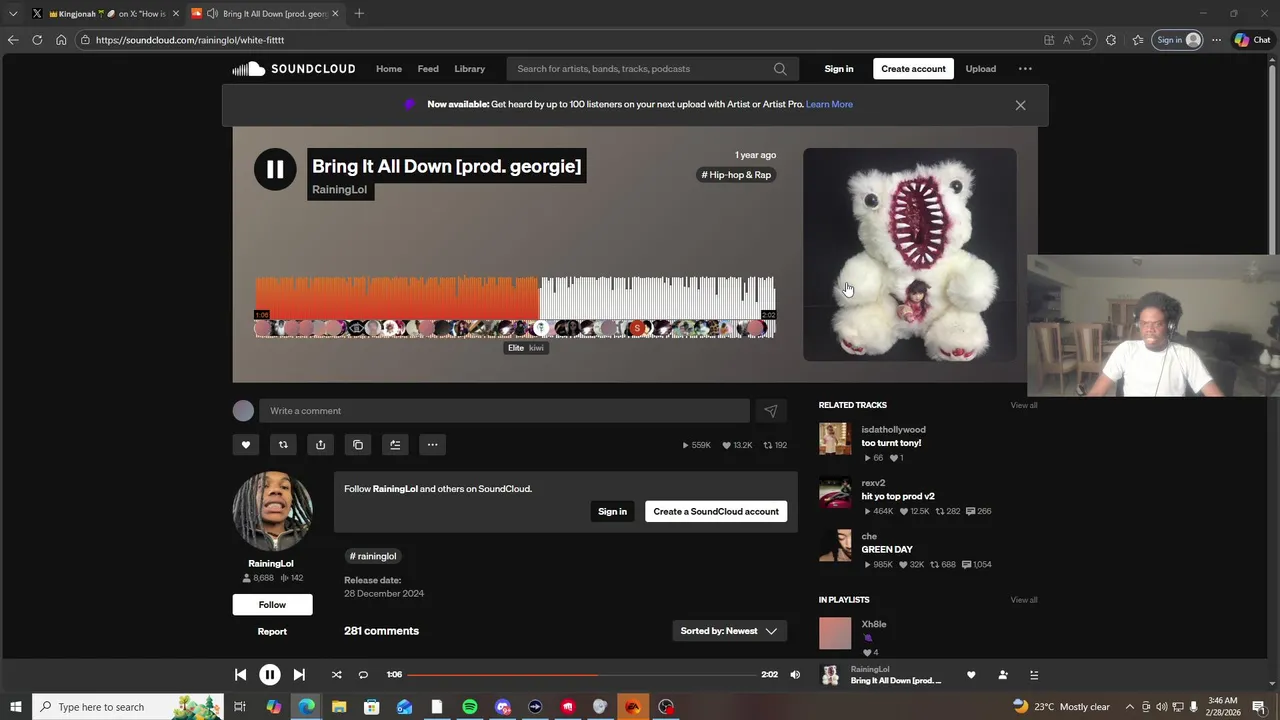Open the Feed page
Screen dimensions: 1280x720
pos(428,69)
